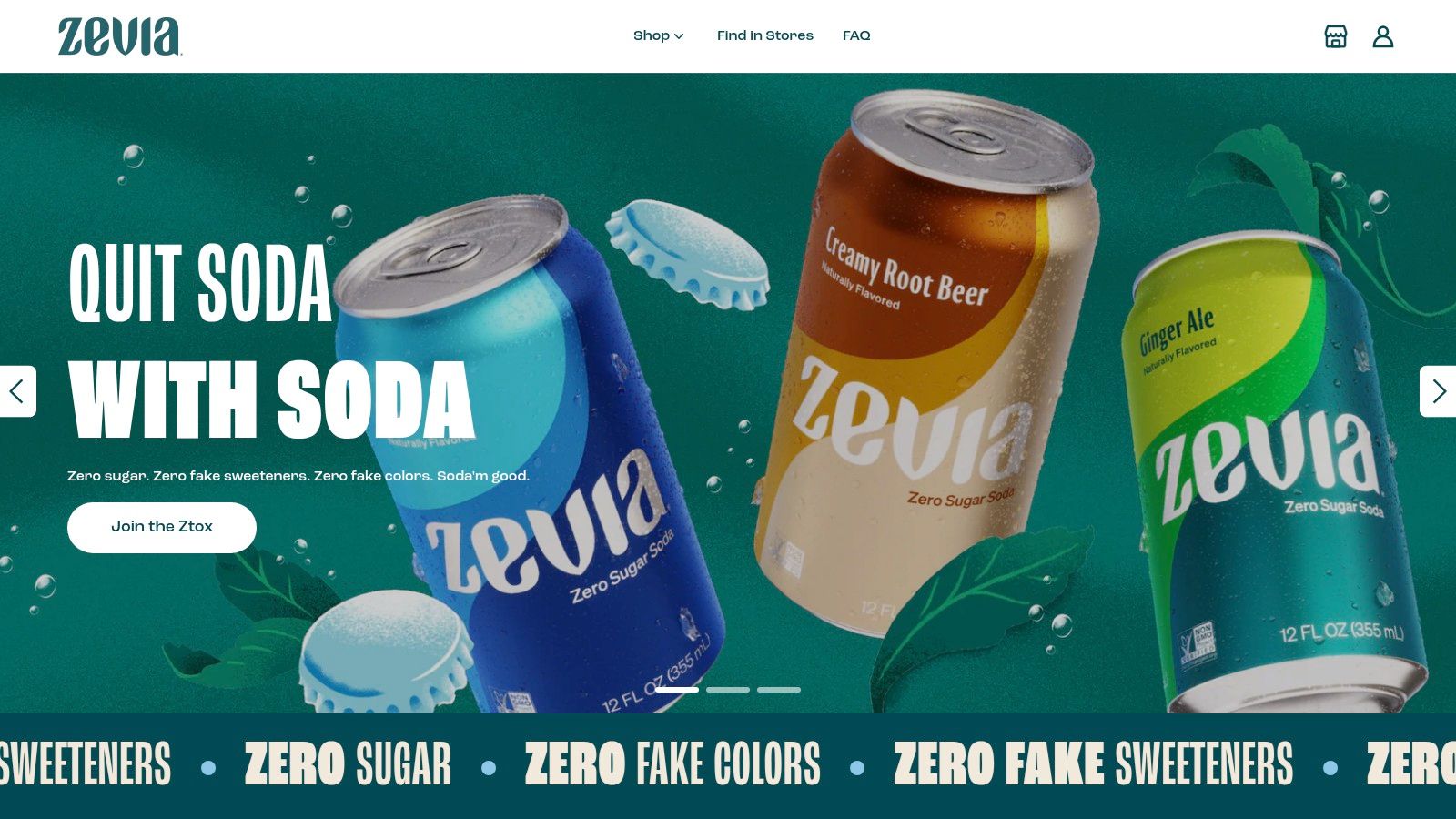Image resolution: width=1456 pixels, height=819 pixels.
Task: Click the Join the Ztox button
Action: tap(162, 527)
